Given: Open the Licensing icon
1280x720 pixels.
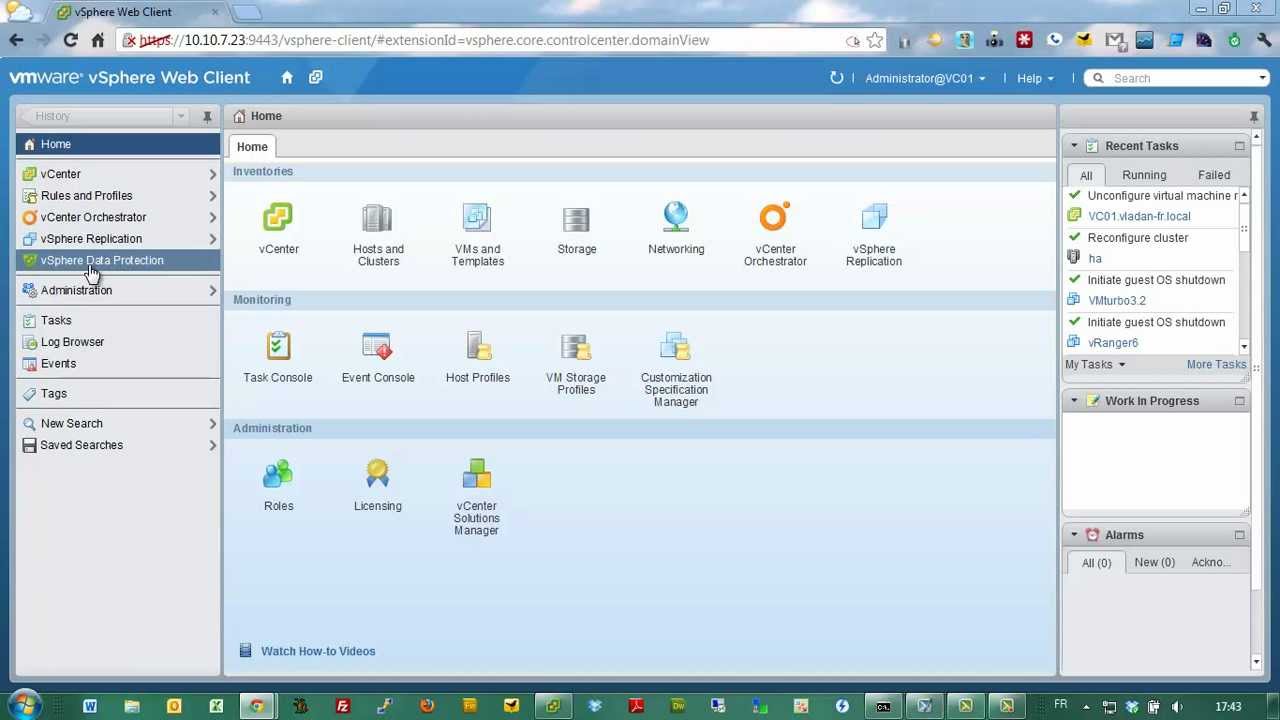Looking at the screenshot, I should (x=377, y=474).
